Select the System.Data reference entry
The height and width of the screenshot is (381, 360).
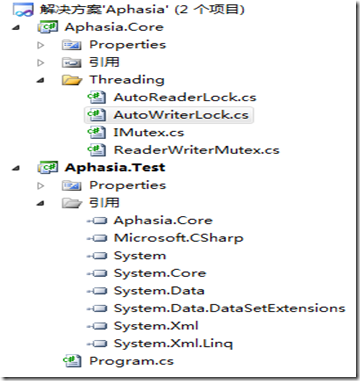click(x=159, y=291)
